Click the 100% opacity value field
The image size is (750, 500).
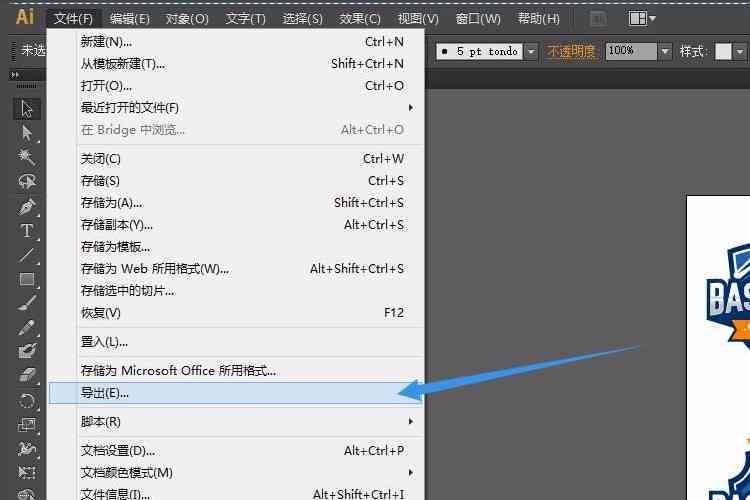point(631,52)
